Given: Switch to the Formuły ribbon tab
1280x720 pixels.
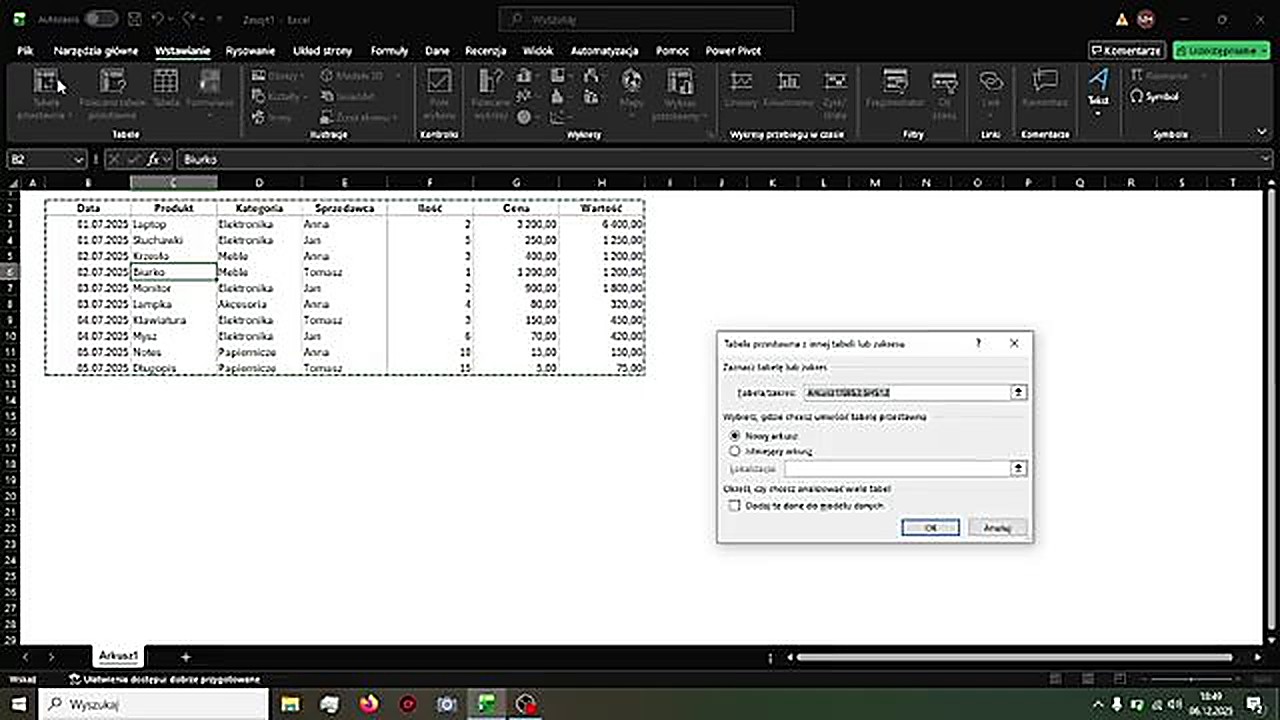Looking at the screenshot, I should coord(389,50).
